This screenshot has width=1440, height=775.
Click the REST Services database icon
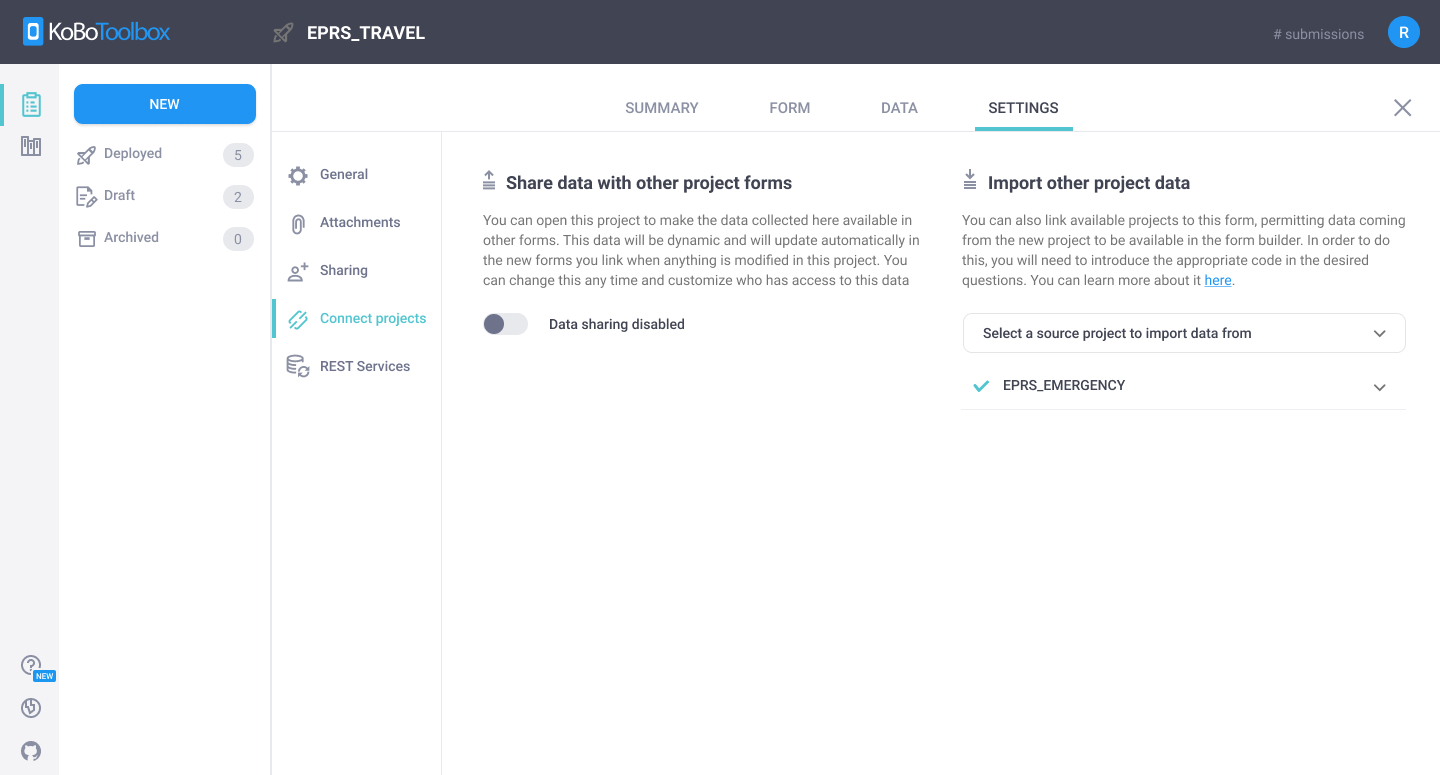coord(297,366)
